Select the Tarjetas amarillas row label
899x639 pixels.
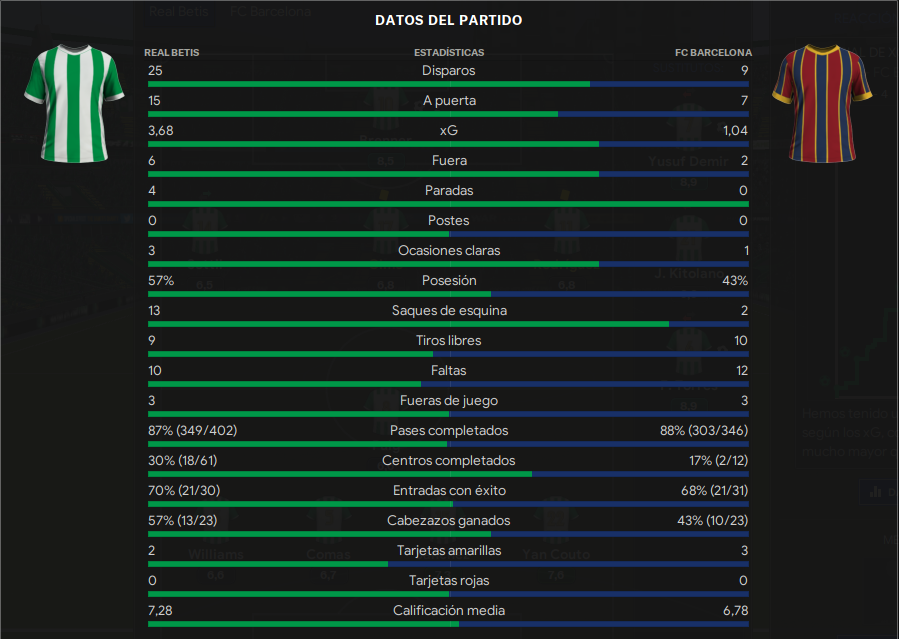(x=449, y=551)
